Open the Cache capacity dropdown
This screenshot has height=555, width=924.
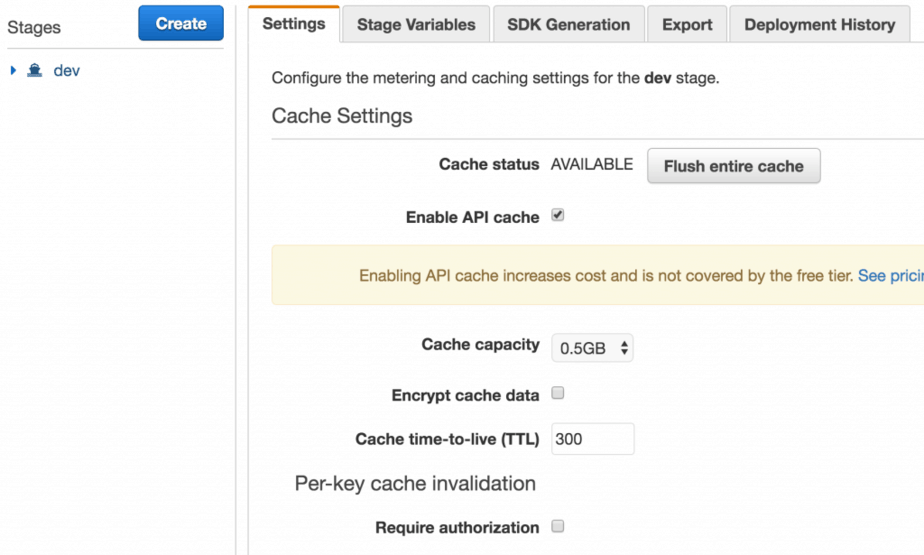[x=593, y=348]
